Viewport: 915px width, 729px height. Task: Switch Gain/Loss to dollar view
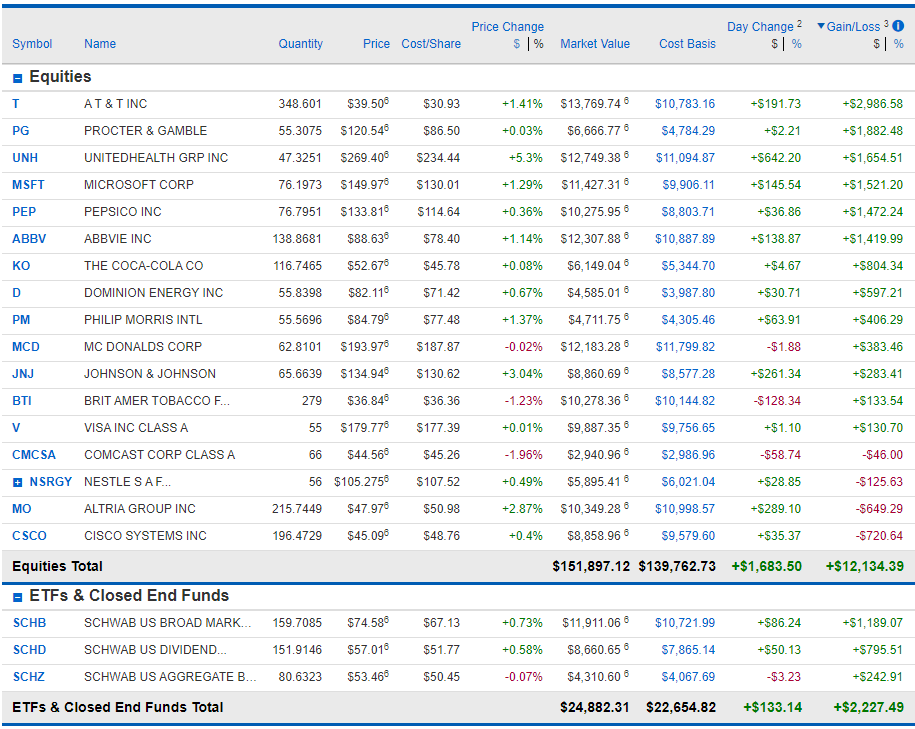tap(876, 44)
